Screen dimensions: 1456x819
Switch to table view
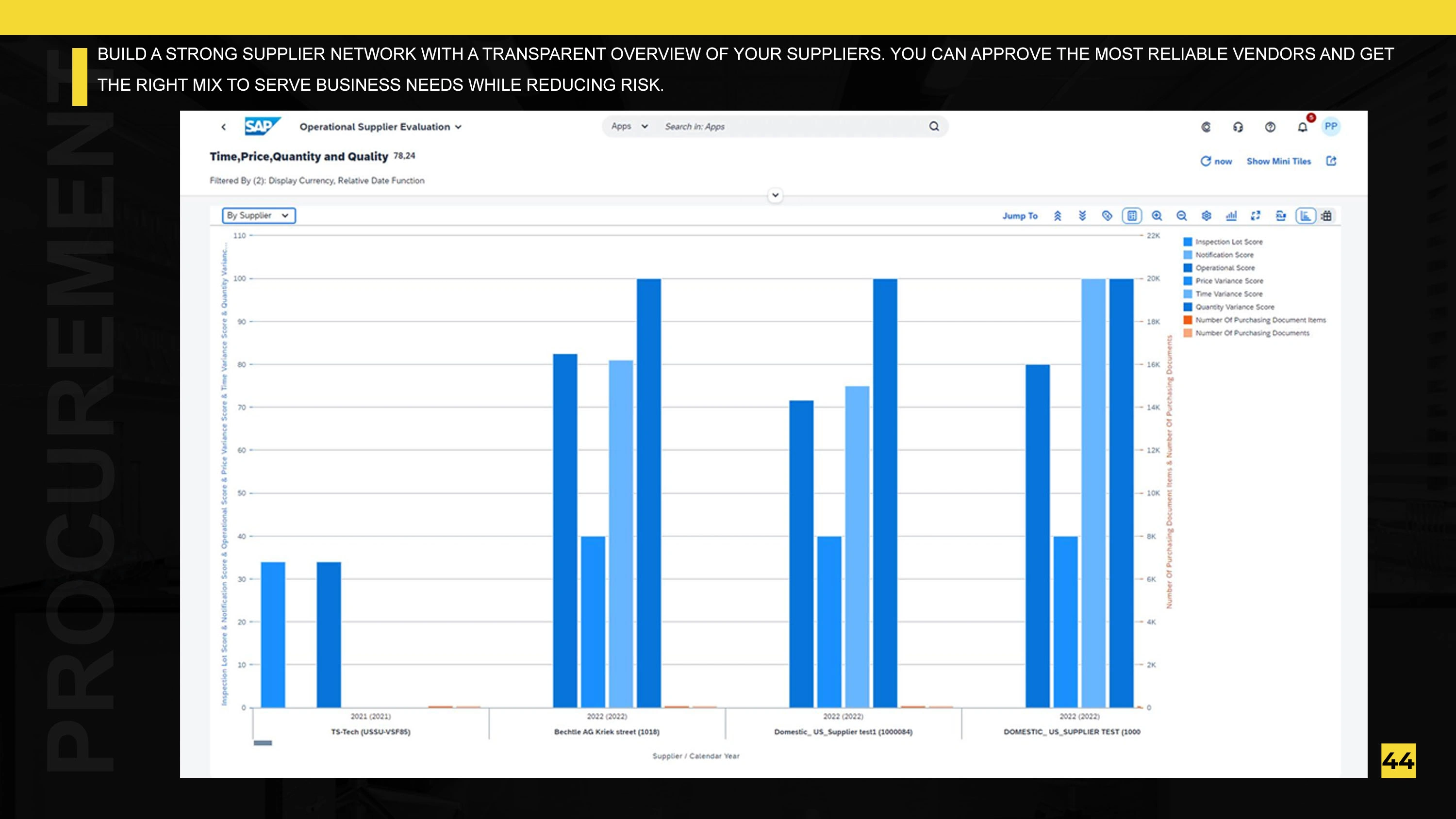(1326, 215)
